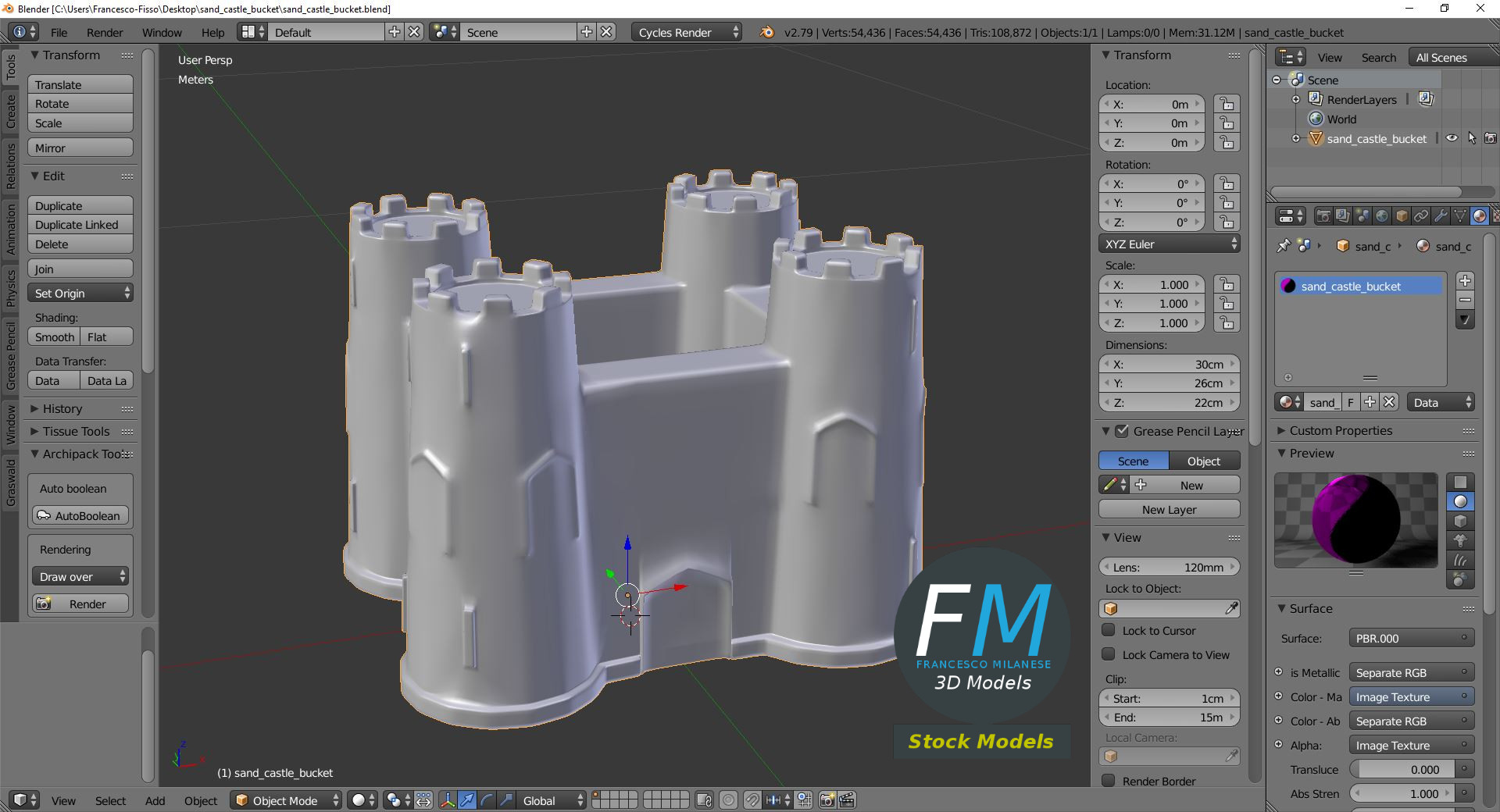Click the OpenGL render image camera icon
Screen dimensions: 1500x812
pyautogui.click(x=827, y=800)
